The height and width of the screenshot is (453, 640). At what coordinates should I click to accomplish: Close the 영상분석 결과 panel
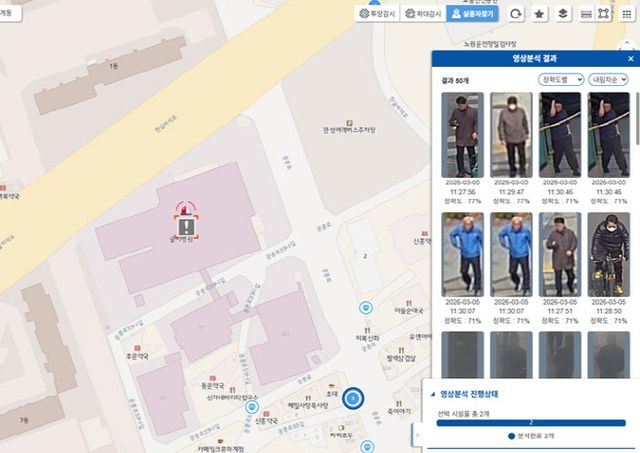point(628,59)
